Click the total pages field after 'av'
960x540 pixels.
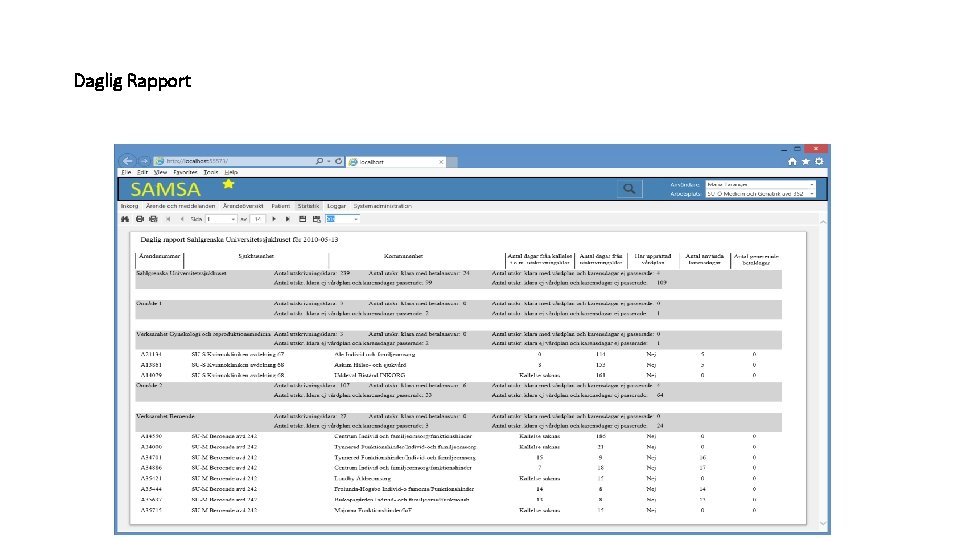click(x=258, y=219)
